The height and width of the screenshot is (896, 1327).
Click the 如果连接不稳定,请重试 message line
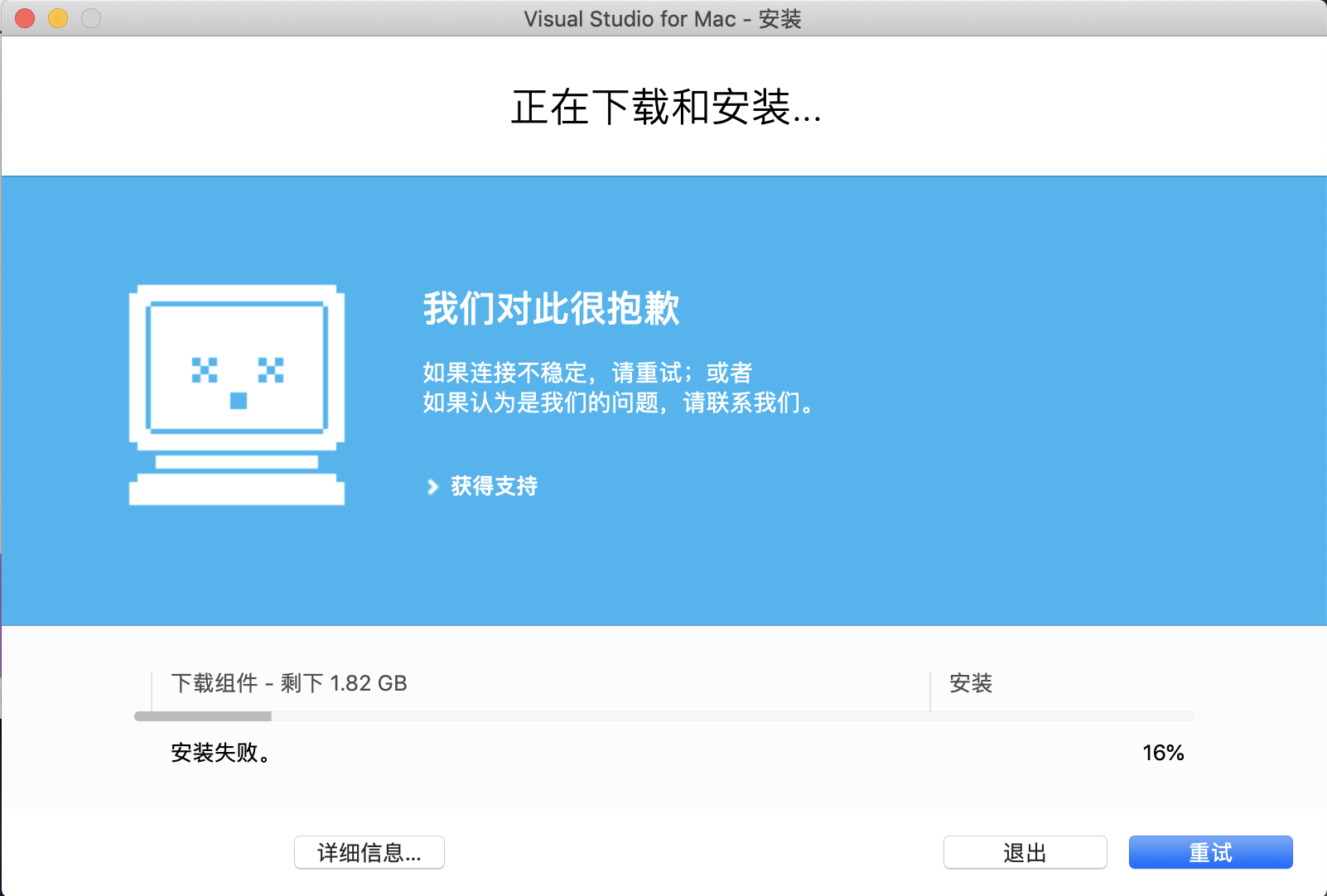tap(587, 373)
